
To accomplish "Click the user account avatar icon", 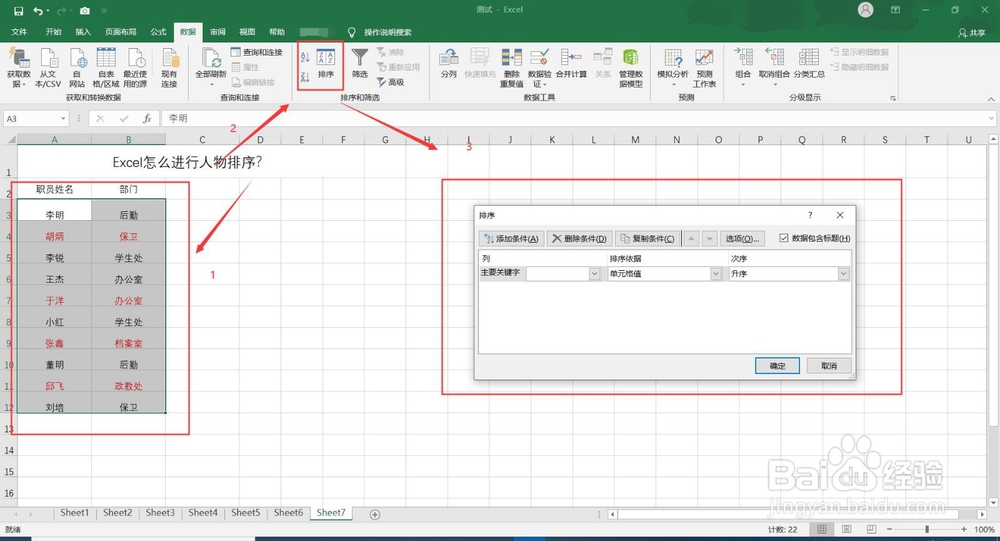I will tap(865, 10).
